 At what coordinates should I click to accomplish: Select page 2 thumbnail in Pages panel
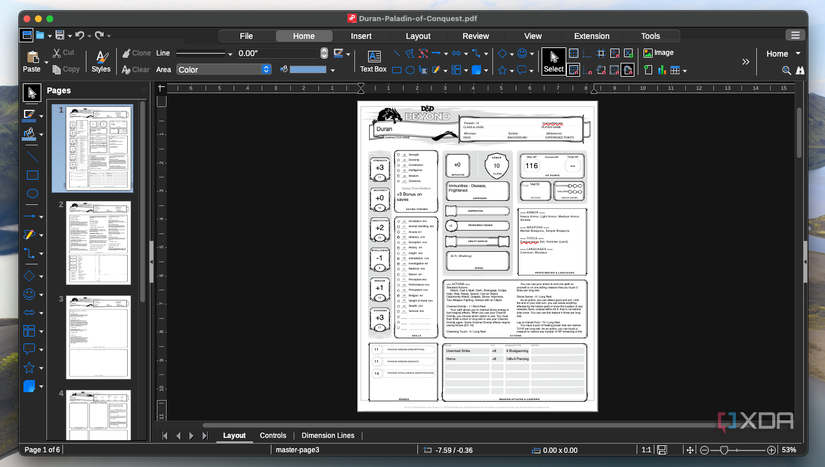(x=98, y=242)
